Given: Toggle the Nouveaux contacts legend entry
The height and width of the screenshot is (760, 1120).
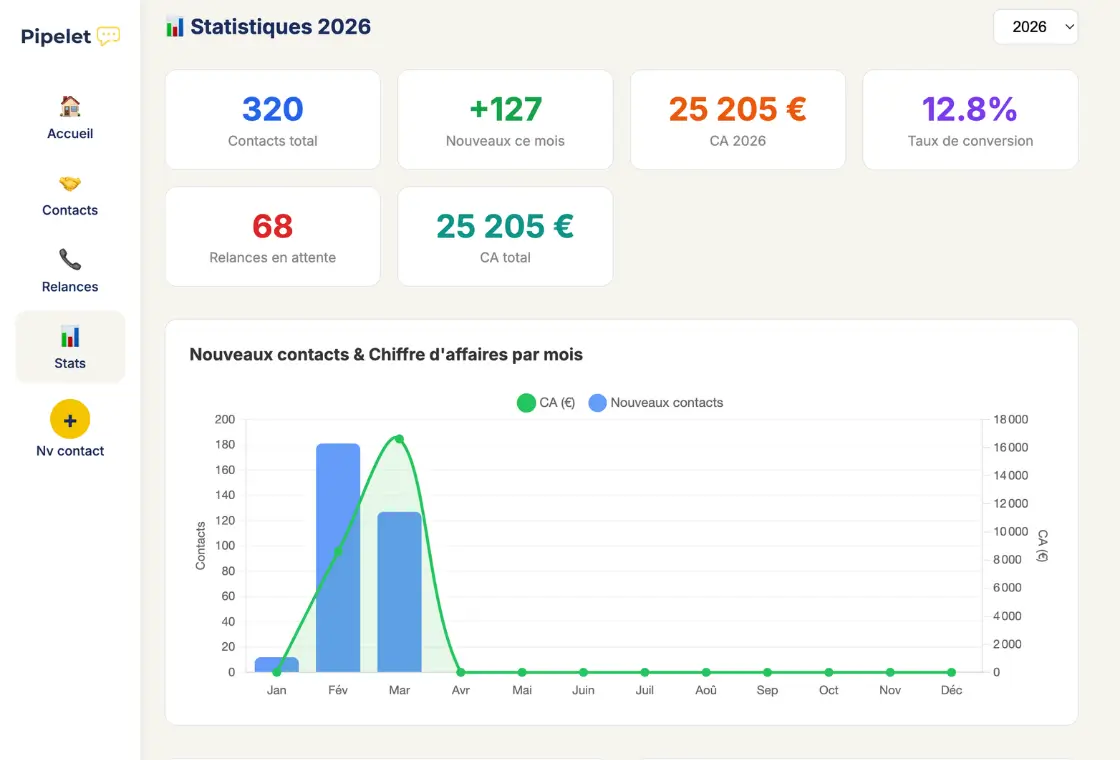Looking at the screenshot, I should 655,402.
